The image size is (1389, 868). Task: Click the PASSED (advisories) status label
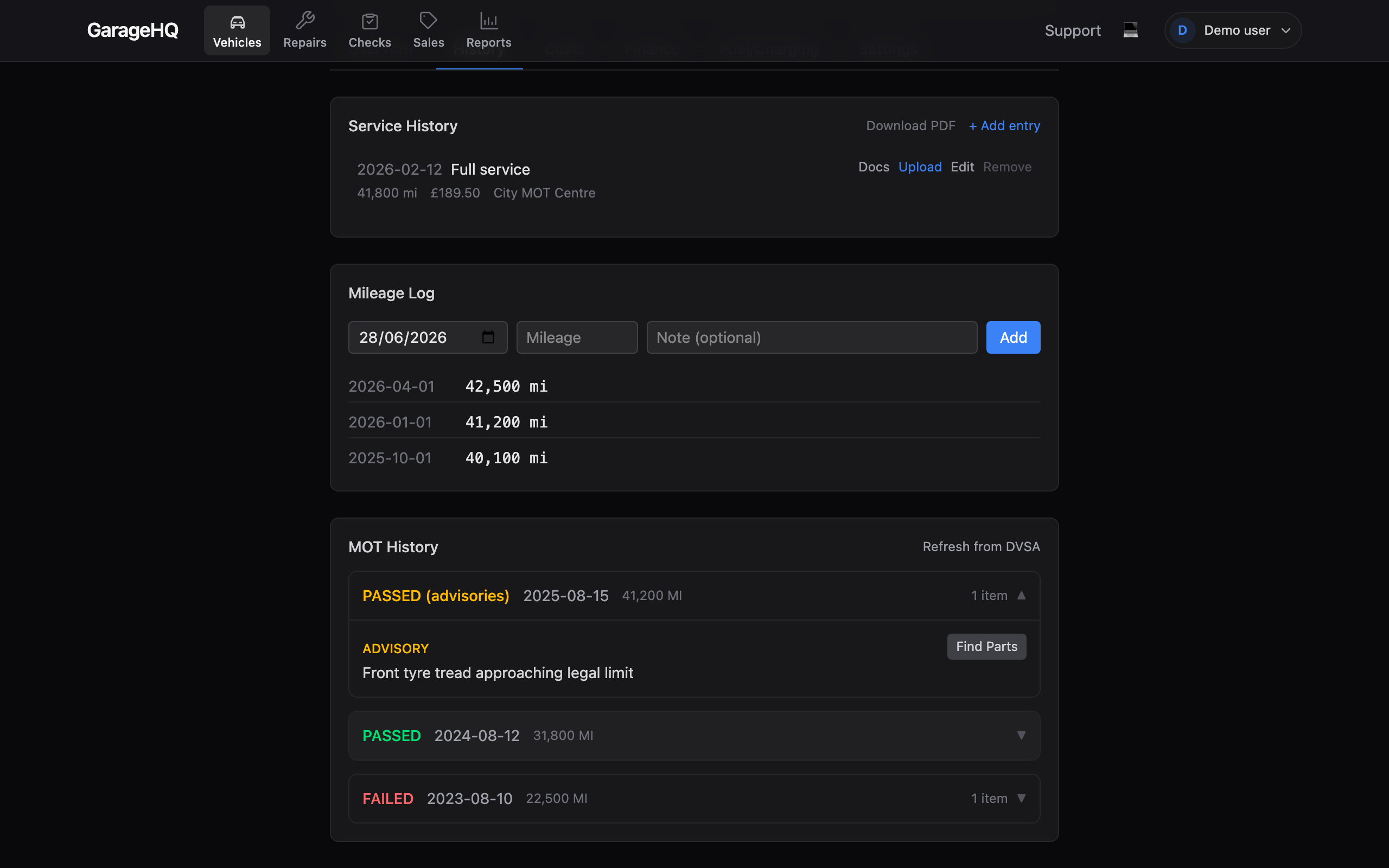[436, 596]
